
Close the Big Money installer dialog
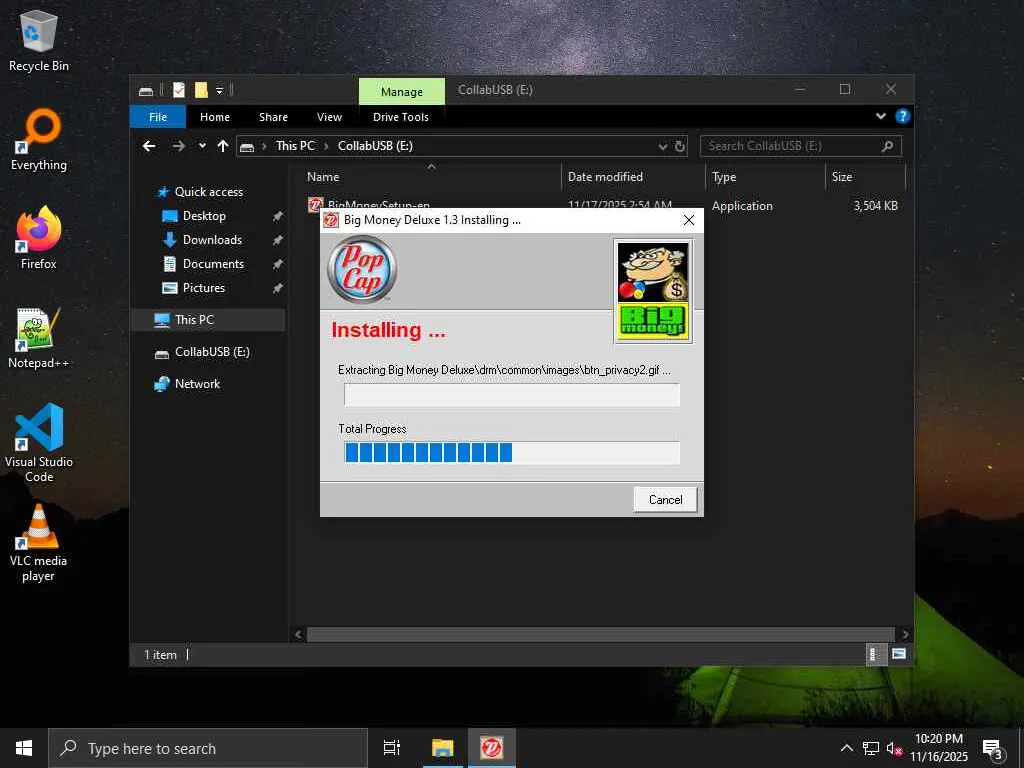(x=688, y=220)
